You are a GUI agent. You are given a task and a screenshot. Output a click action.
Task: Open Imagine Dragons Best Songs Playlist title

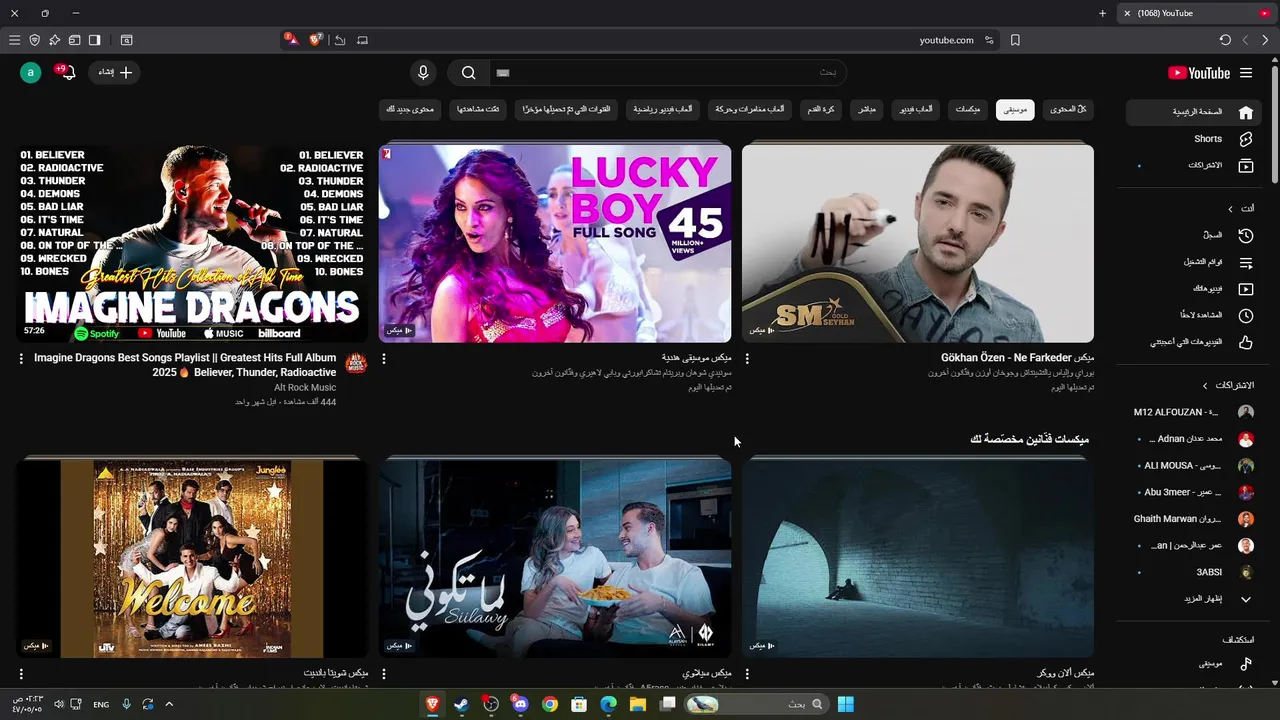click(x=185, y=365)
